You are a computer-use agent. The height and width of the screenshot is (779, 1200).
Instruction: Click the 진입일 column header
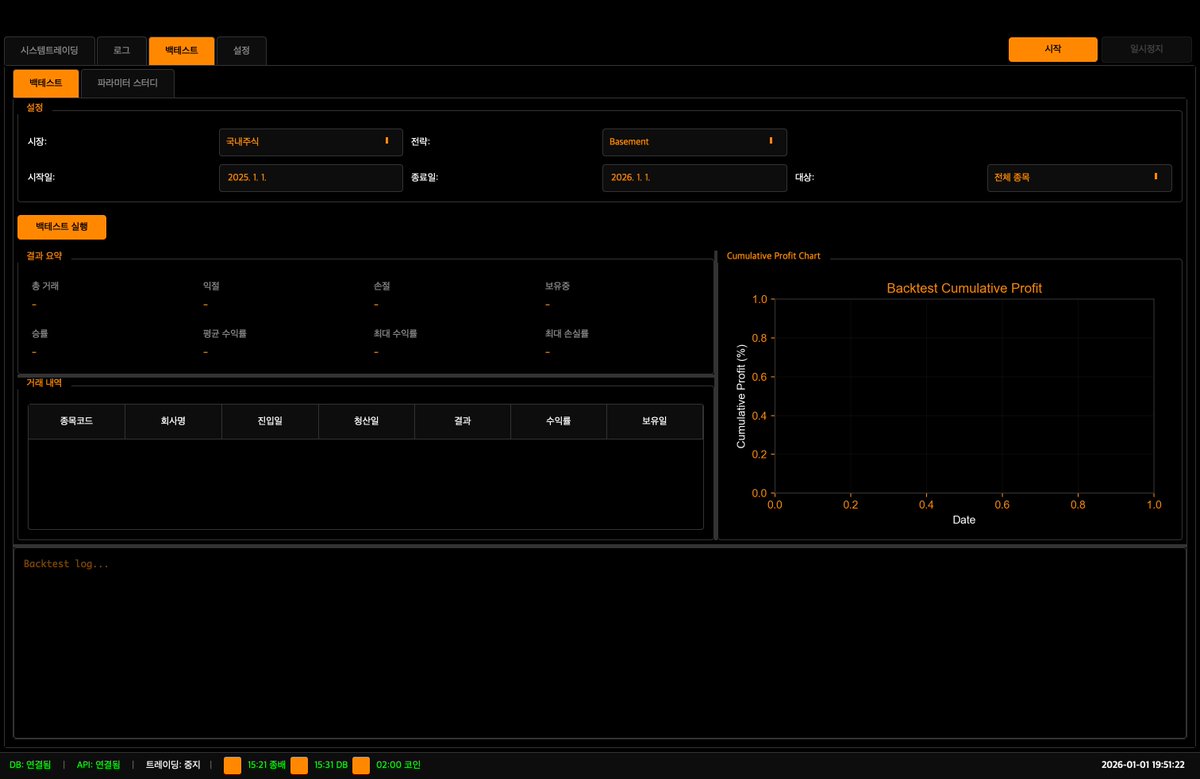(x=269, y=422)
